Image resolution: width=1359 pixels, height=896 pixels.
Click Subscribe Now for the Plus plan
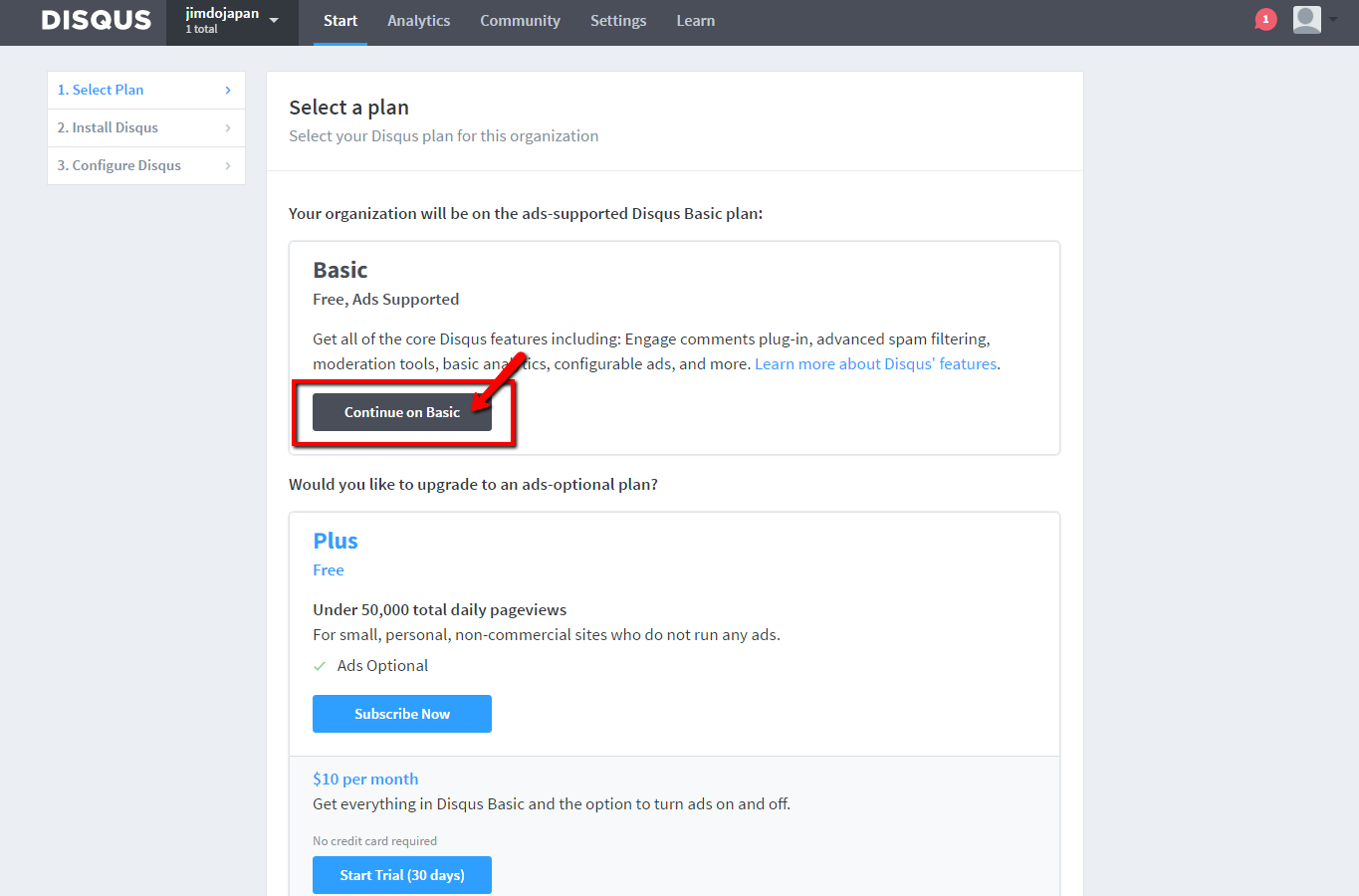pyautogui.click(x=401, y=713)
